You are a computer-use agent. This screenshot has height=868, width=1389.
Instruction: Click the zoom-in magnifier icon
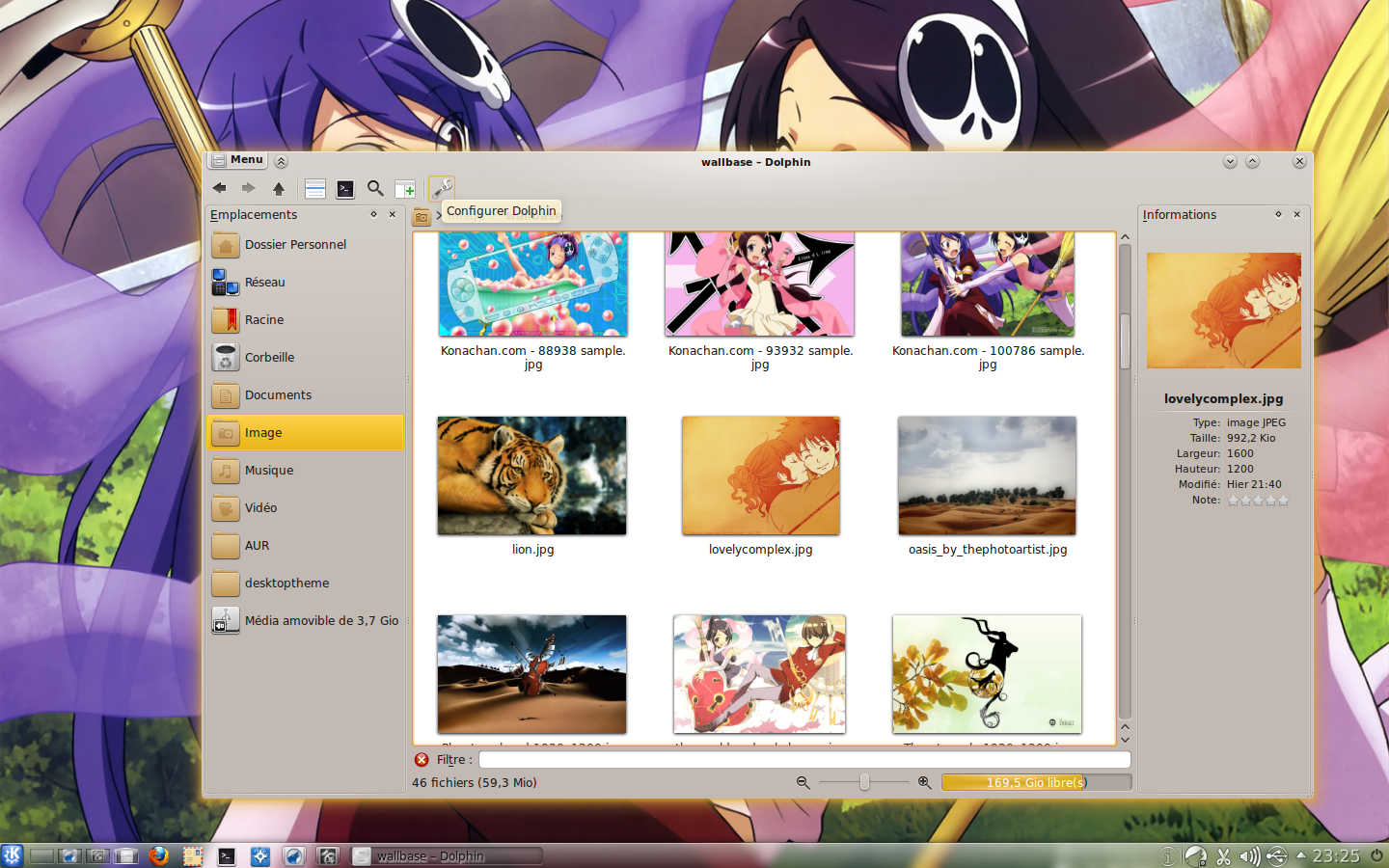pyautogui.click(x=924, y=782)
